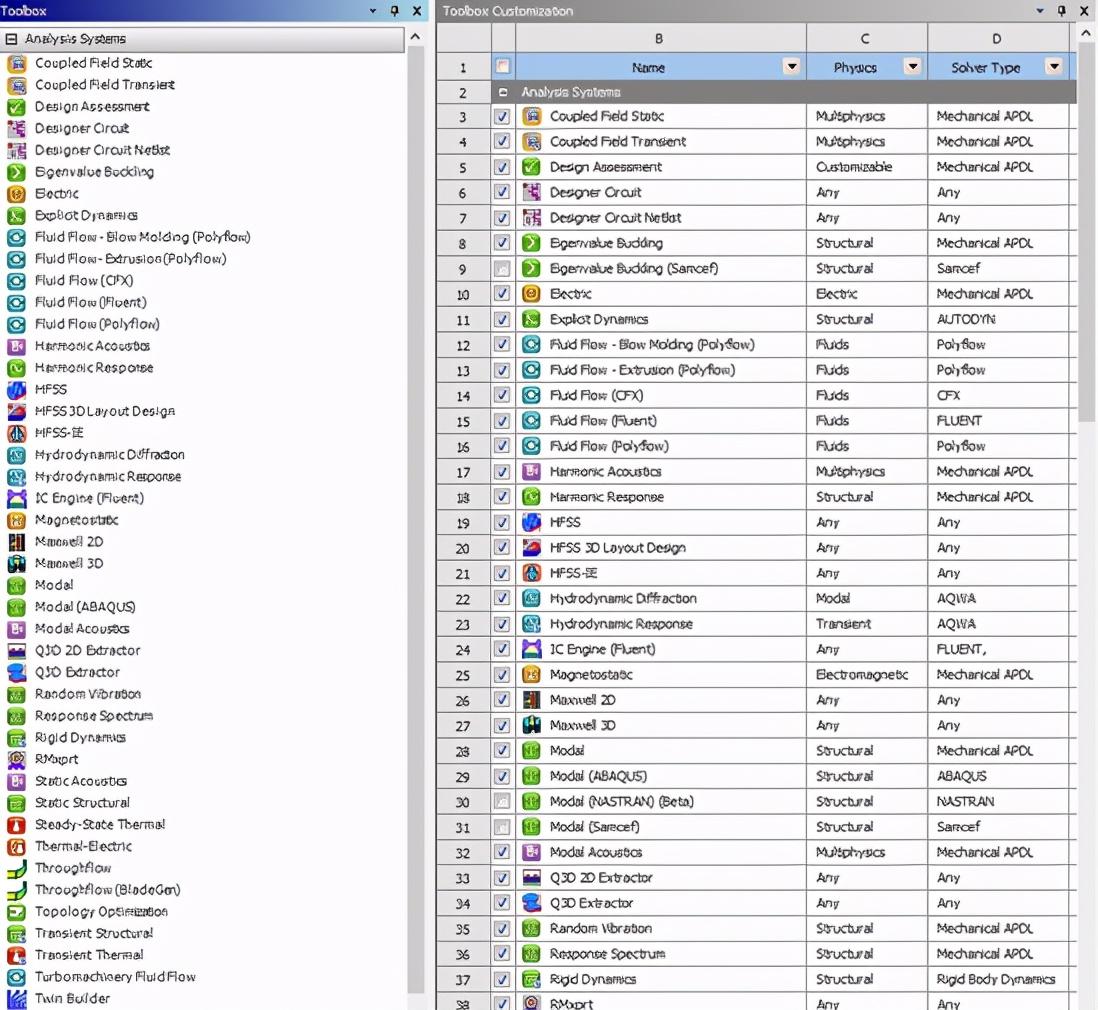This screenshot has height=1010, width=1098.
Task: Select Q3D Extractor icon in Toolbox
Action: (x=16, y=672)
